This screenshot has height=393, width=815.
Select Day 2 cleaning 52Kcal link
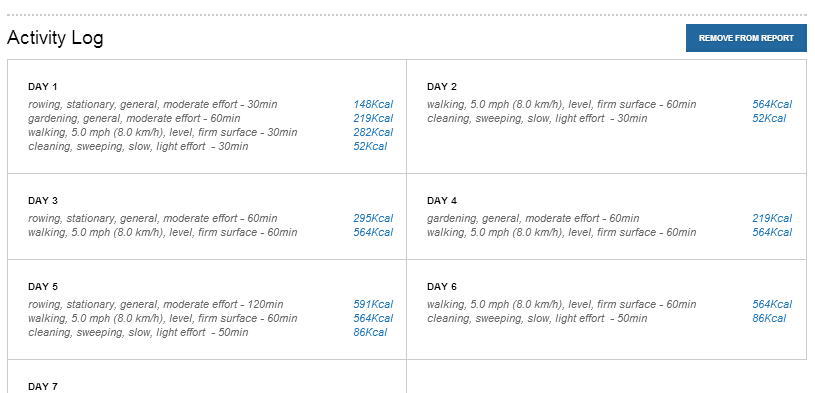[769, 119]
